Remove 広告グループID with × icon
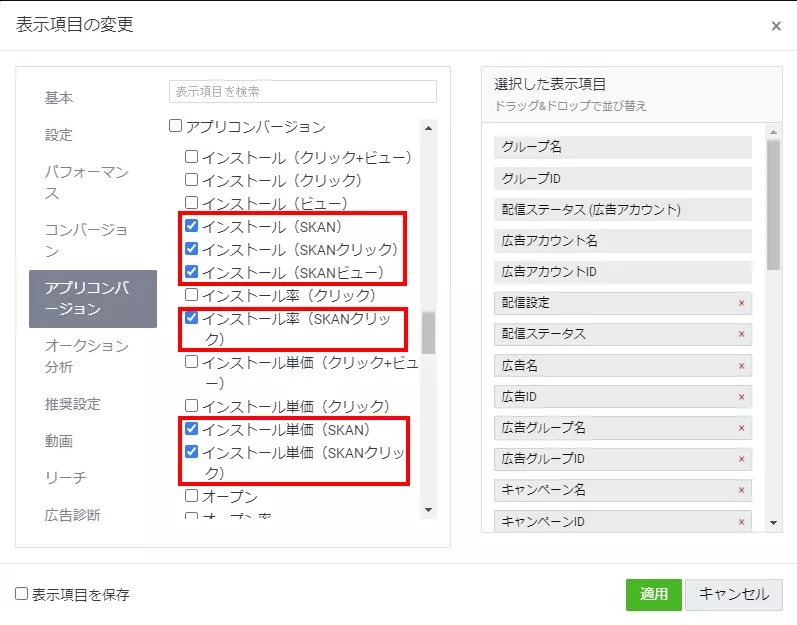 tap(741, 459)
